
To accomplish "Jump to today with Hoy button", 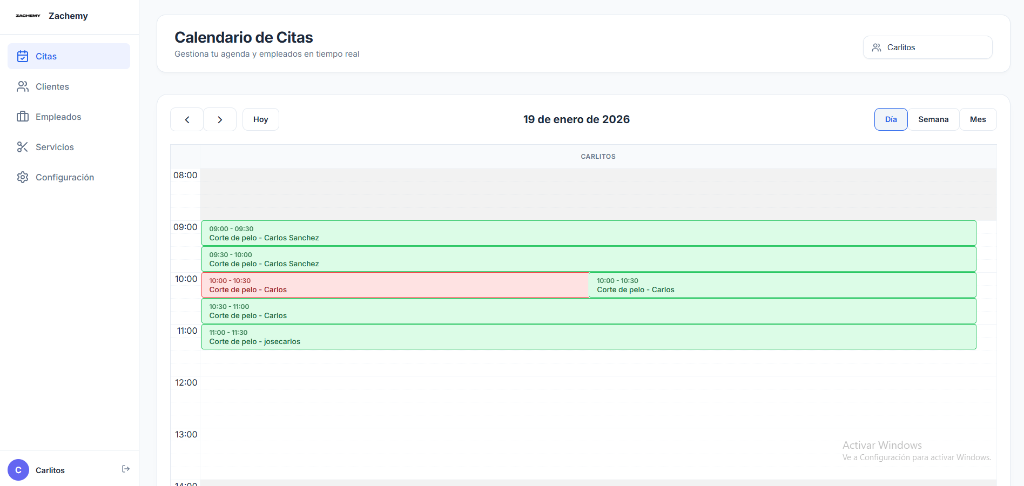I will [260, 120].
